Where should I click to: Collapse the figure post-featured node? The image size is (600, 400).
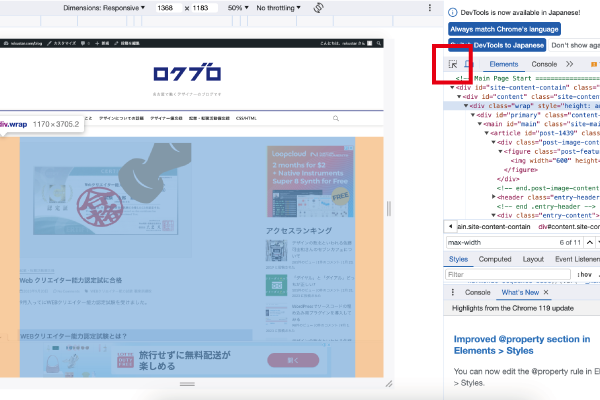[x=501, y=152]
